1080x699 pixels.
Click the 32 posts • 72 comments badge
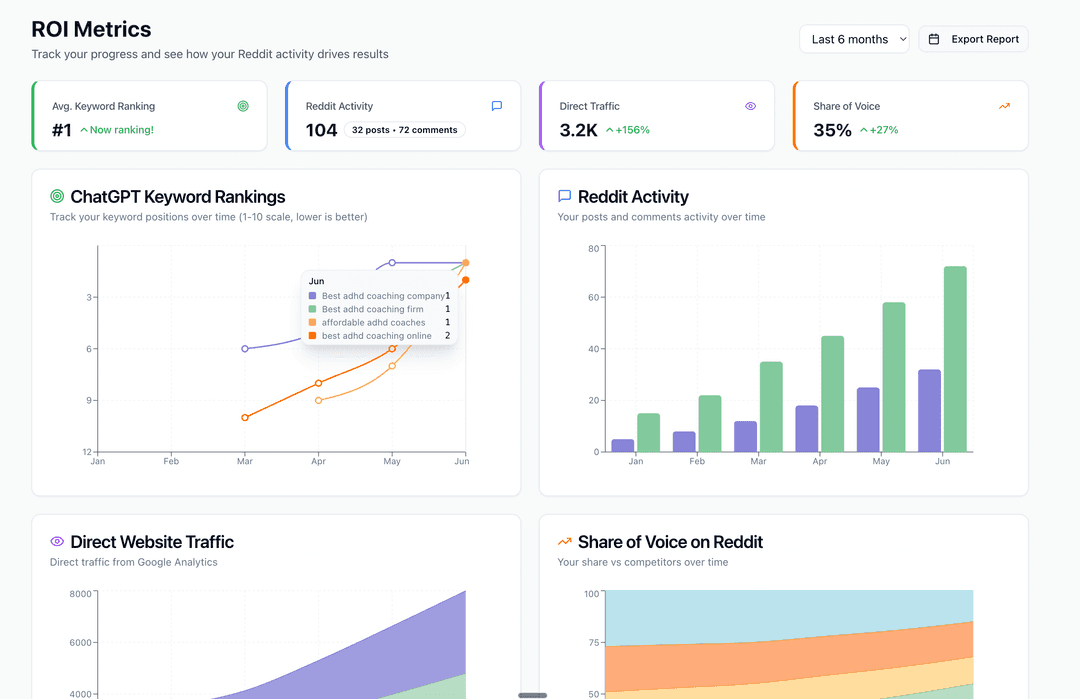(404, 129)
